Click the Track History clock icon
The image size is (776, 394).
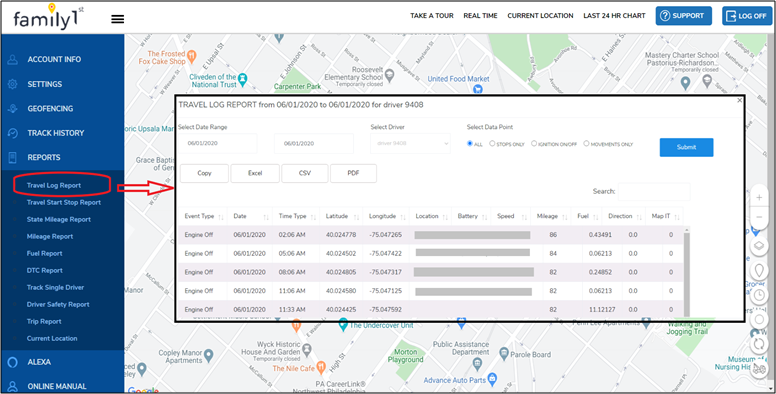click(12, 133)
